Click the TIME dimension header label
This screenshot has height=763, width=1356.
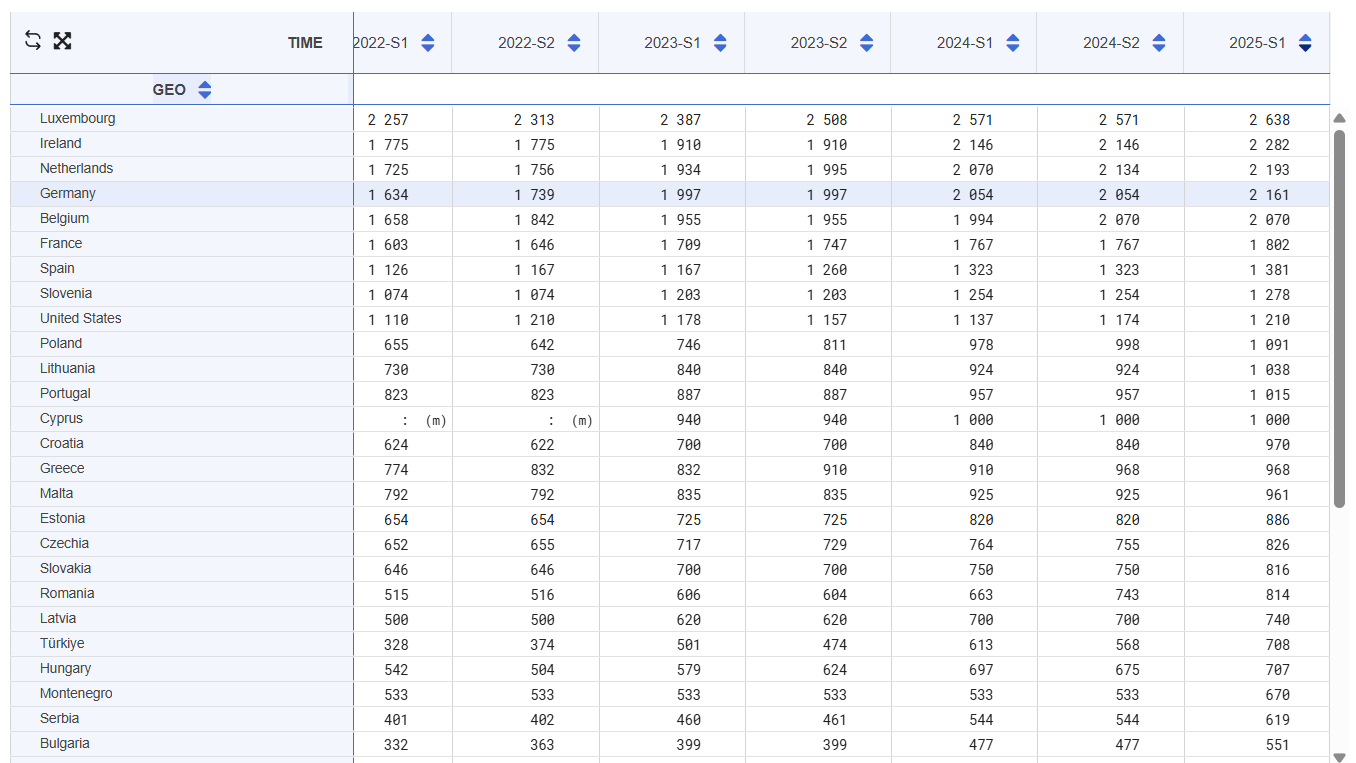[x=305, y=43]
